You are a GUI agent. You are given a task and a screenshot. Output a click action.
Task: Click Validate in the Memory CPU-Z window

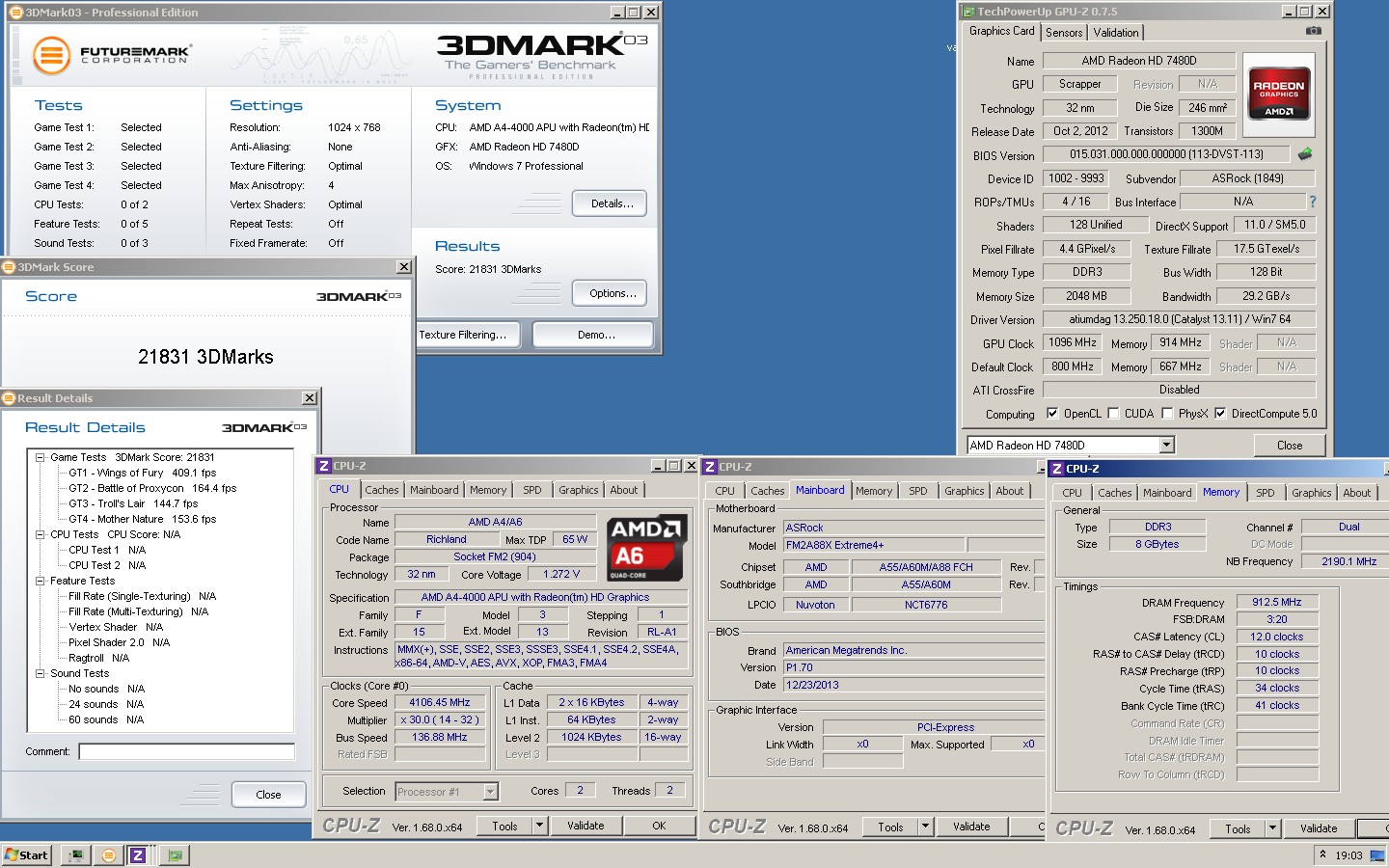pos(1319,828)
